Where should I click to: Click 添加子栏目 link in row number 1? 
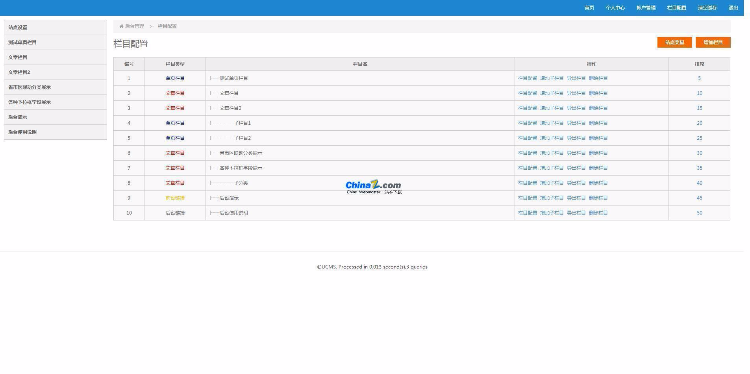[x=551, y=78]
